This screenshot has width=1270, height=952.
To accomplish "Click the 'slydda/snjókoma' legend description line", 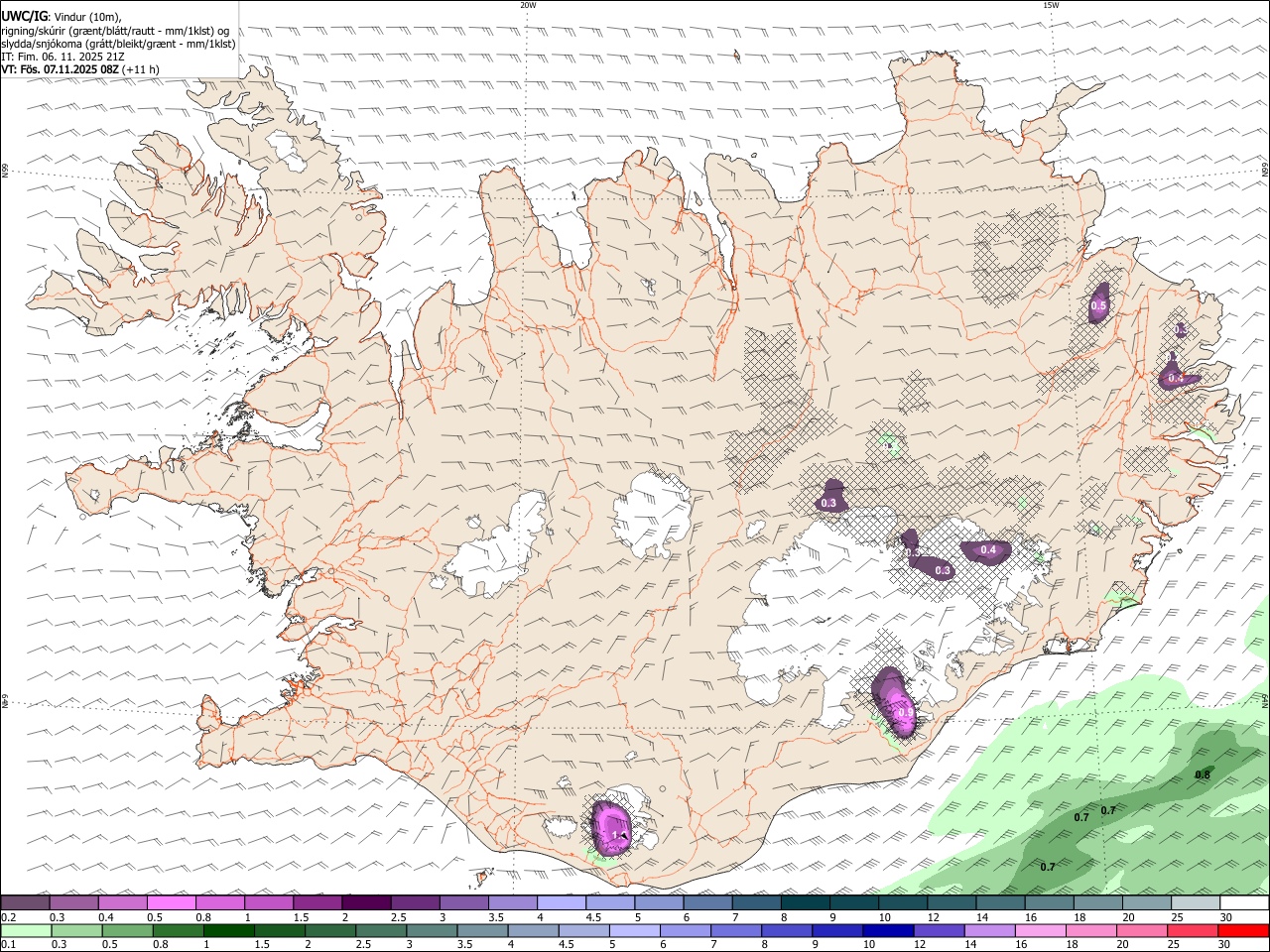I will [118, 43].
